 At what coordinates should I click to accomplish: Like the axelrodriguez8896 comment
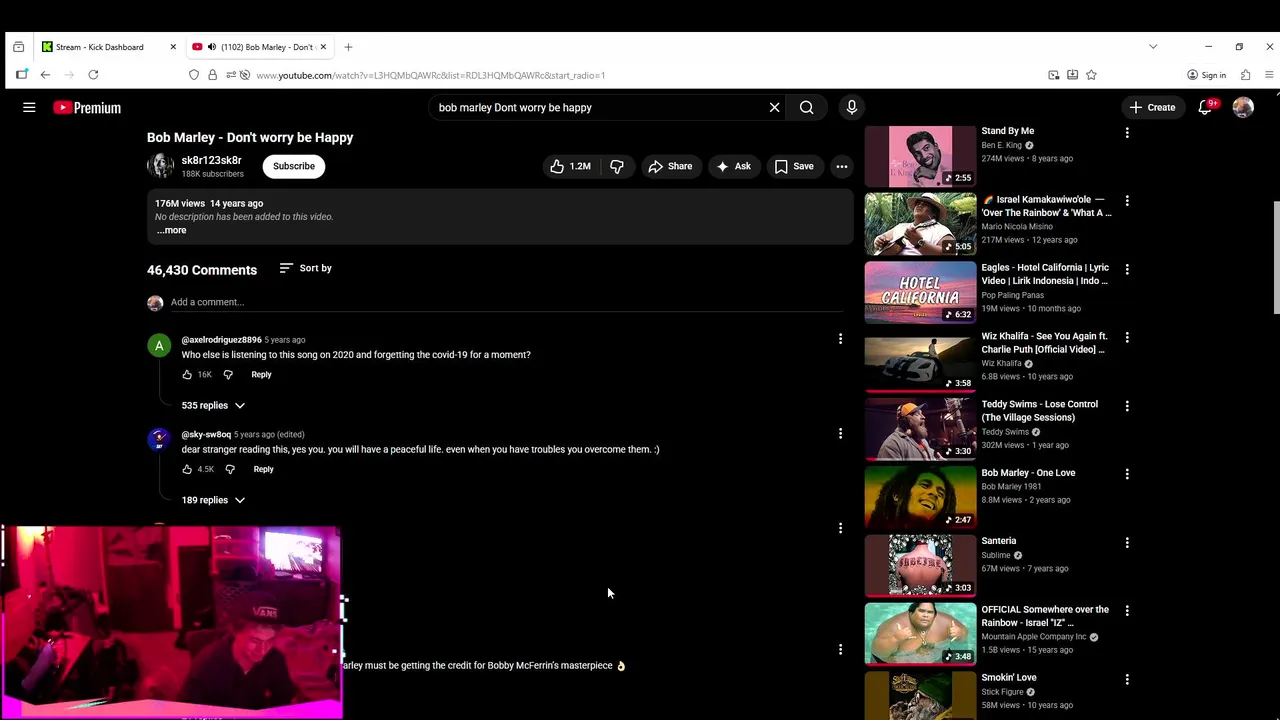click(187, 375)
